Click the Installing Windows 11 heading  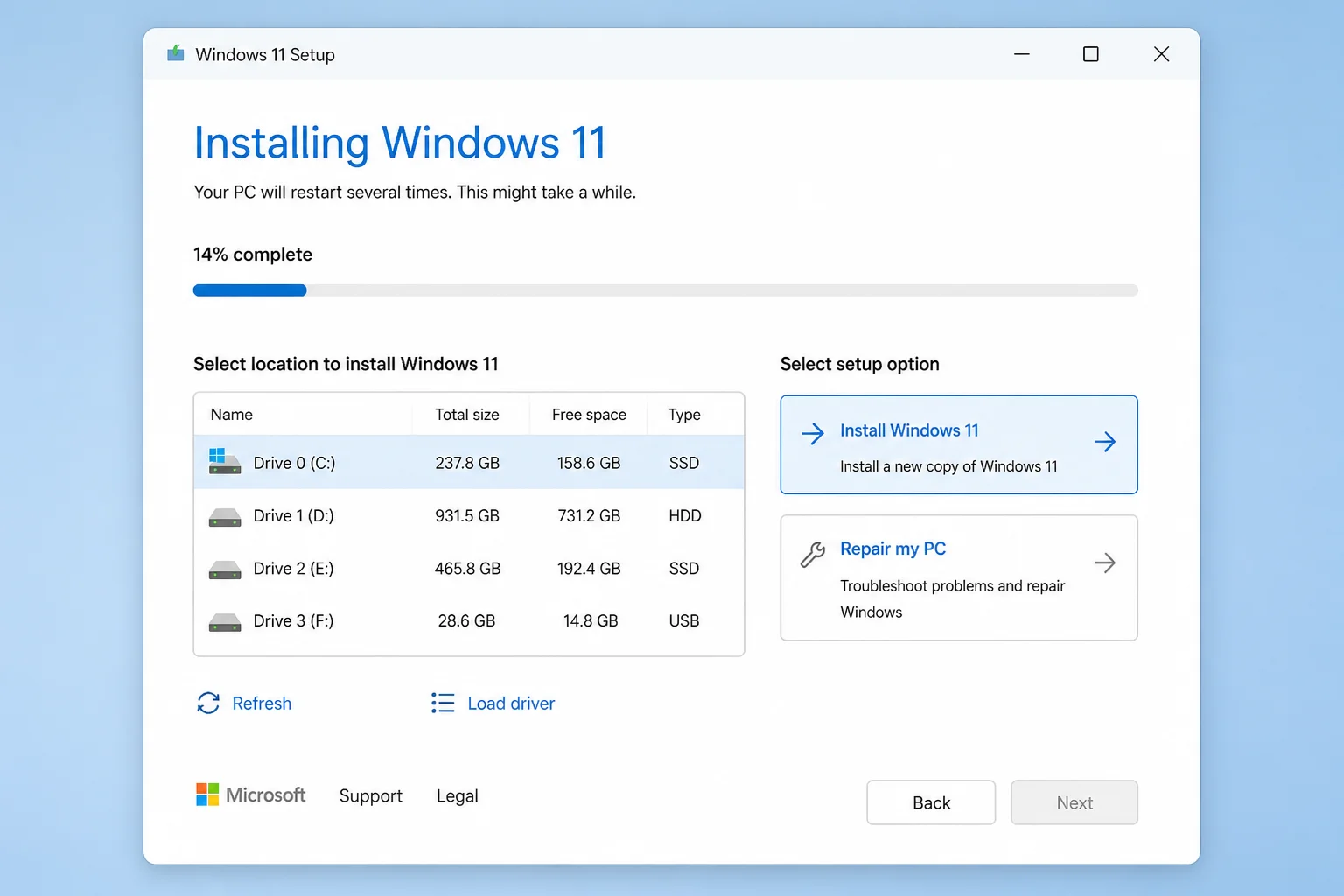tap(400, 143)
